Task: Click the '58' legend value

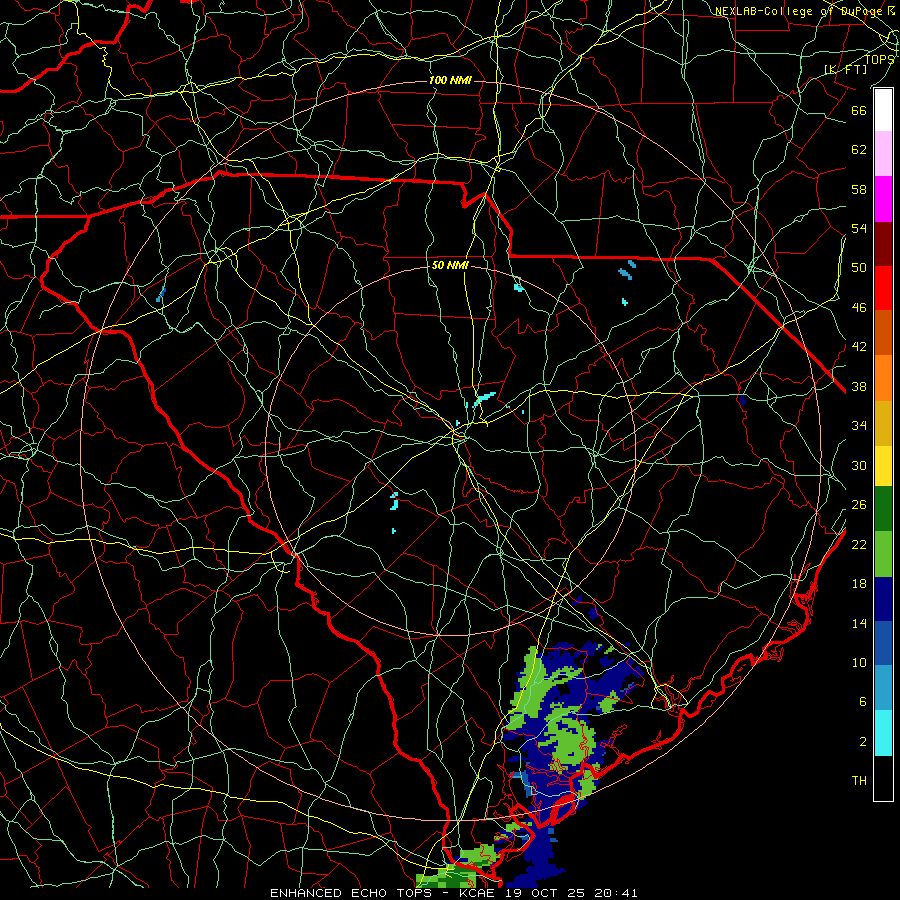Action: coord(859,189)
